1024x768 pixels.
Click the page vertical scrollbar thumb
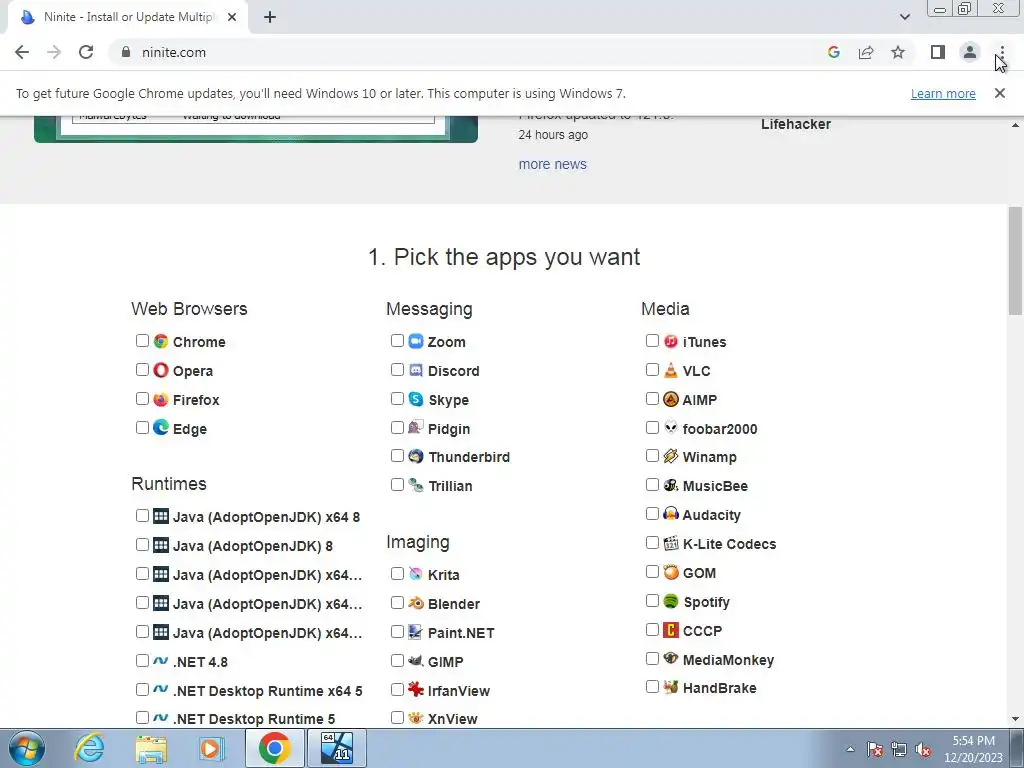point(1015,261)
